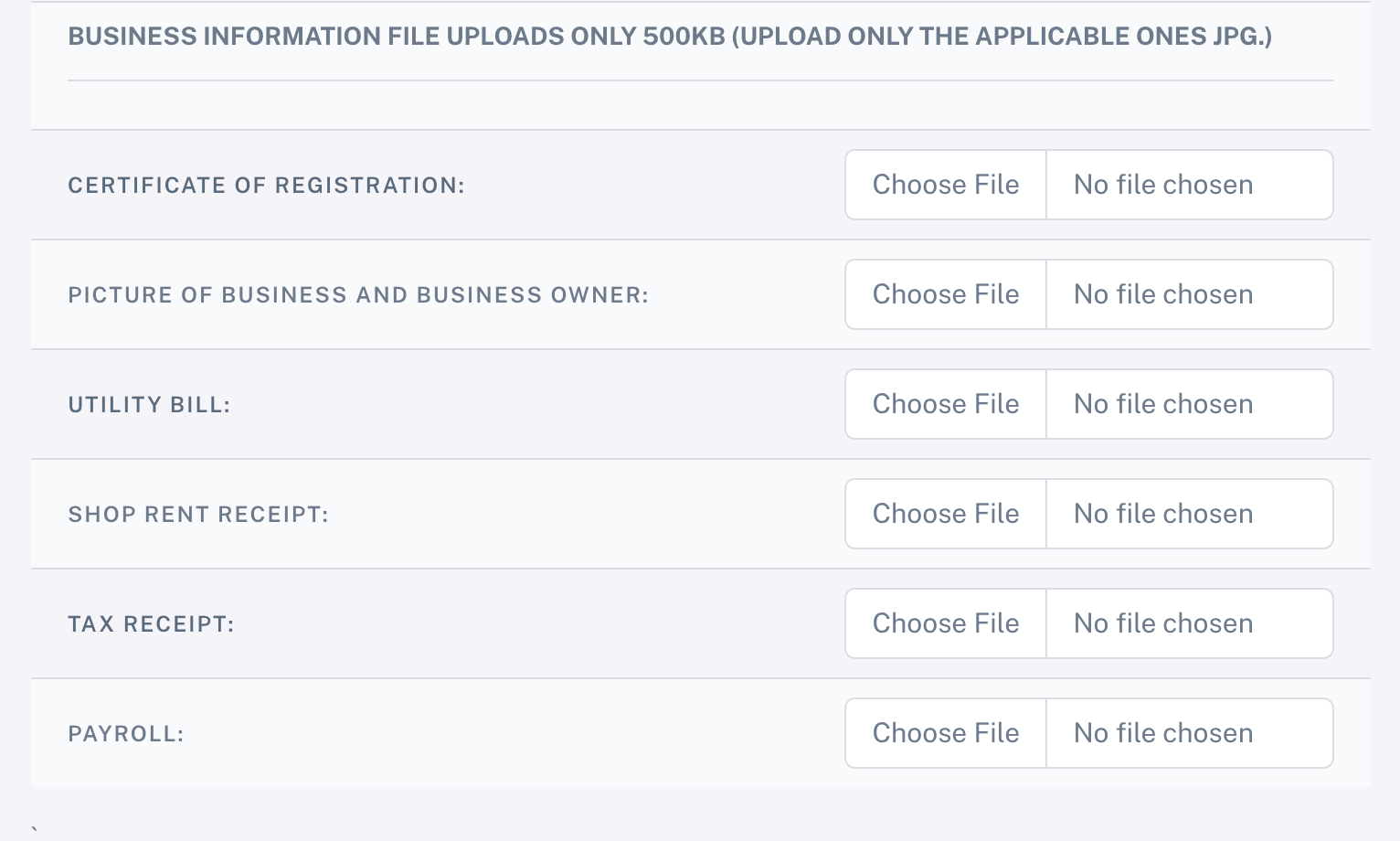Click the Shop Rent Receipt label
This screenshot has width=1400, height=841.
pyautogui.click(x=198, y=515)
